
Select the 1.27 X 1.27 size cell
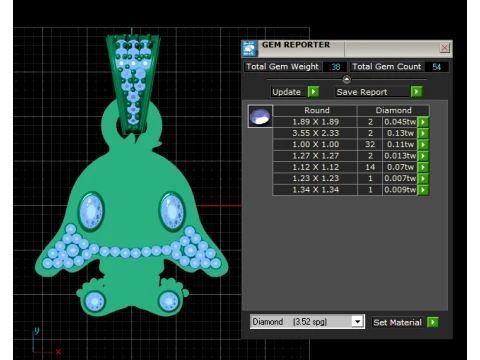coord(315,156)
